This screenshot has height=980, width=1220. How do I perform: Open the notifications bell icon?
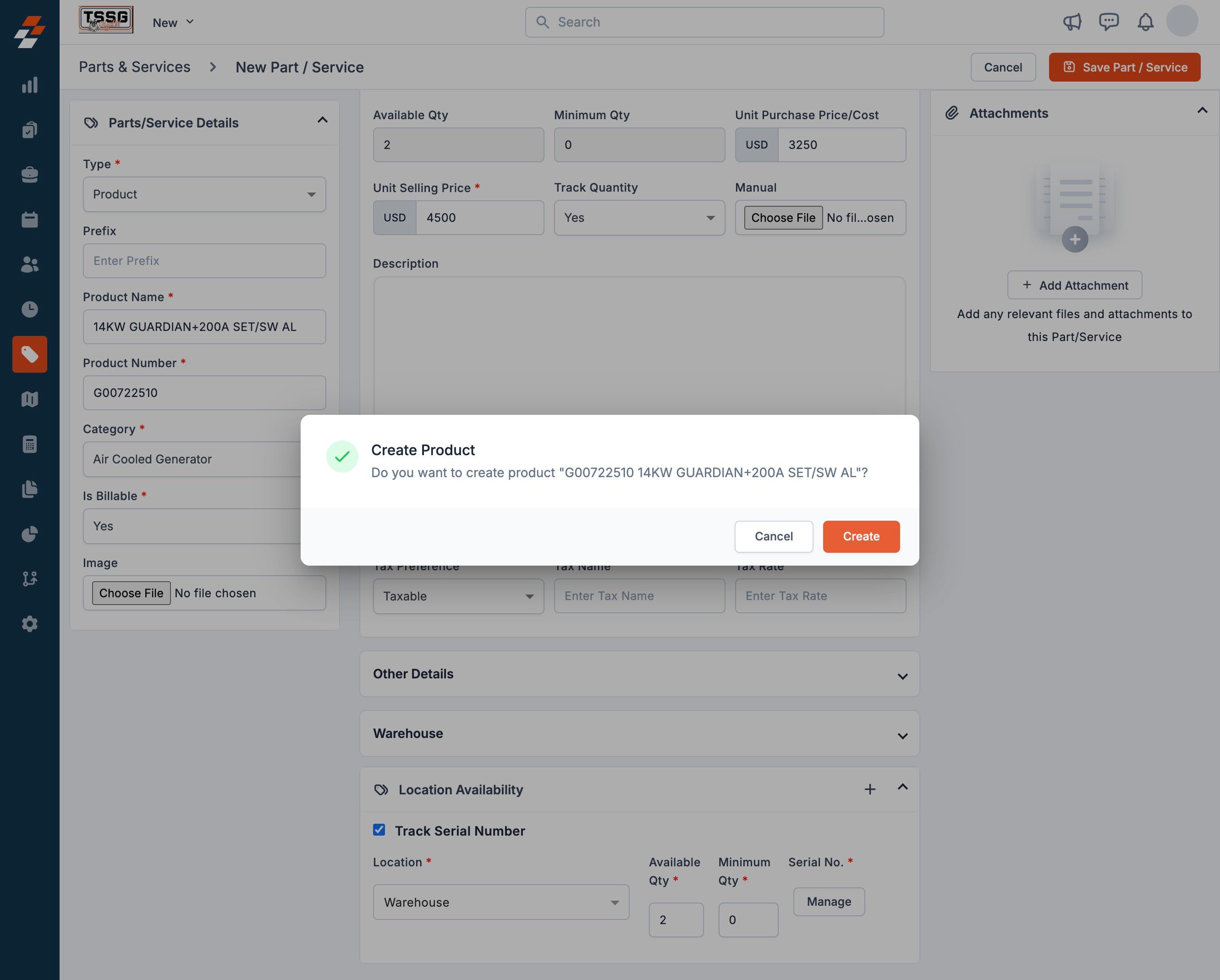tap(1145, 22)
